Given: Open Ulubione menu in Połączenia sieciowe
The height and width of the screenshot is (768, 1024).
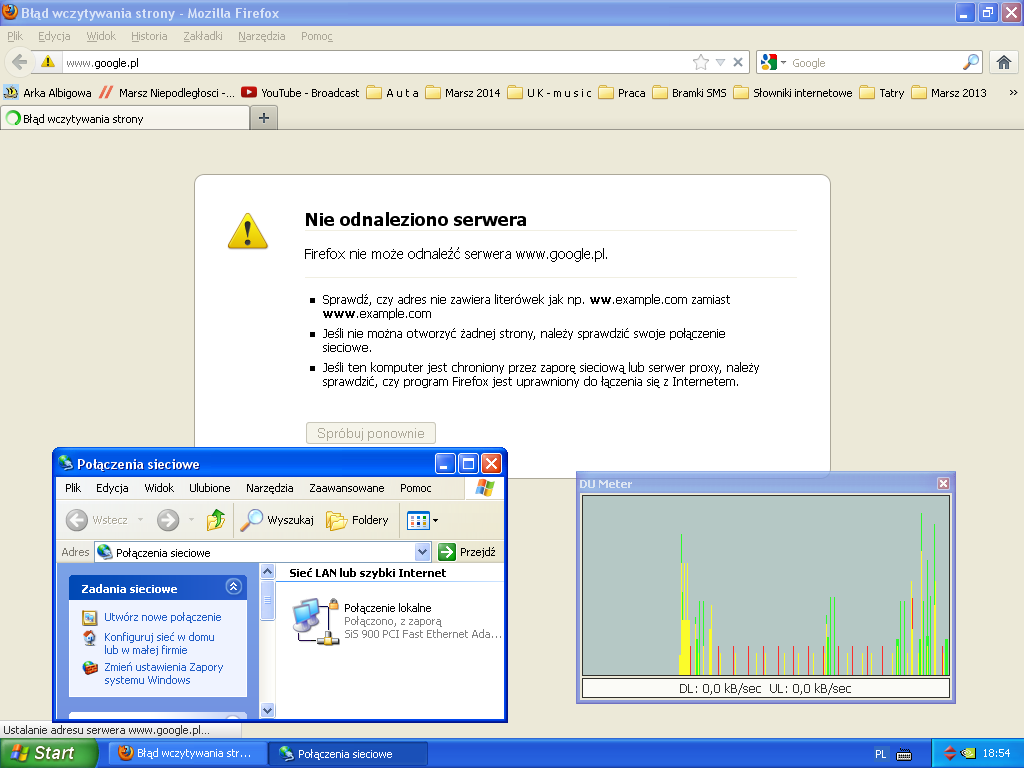Looking at the screenshot, I should coord(210,488).
